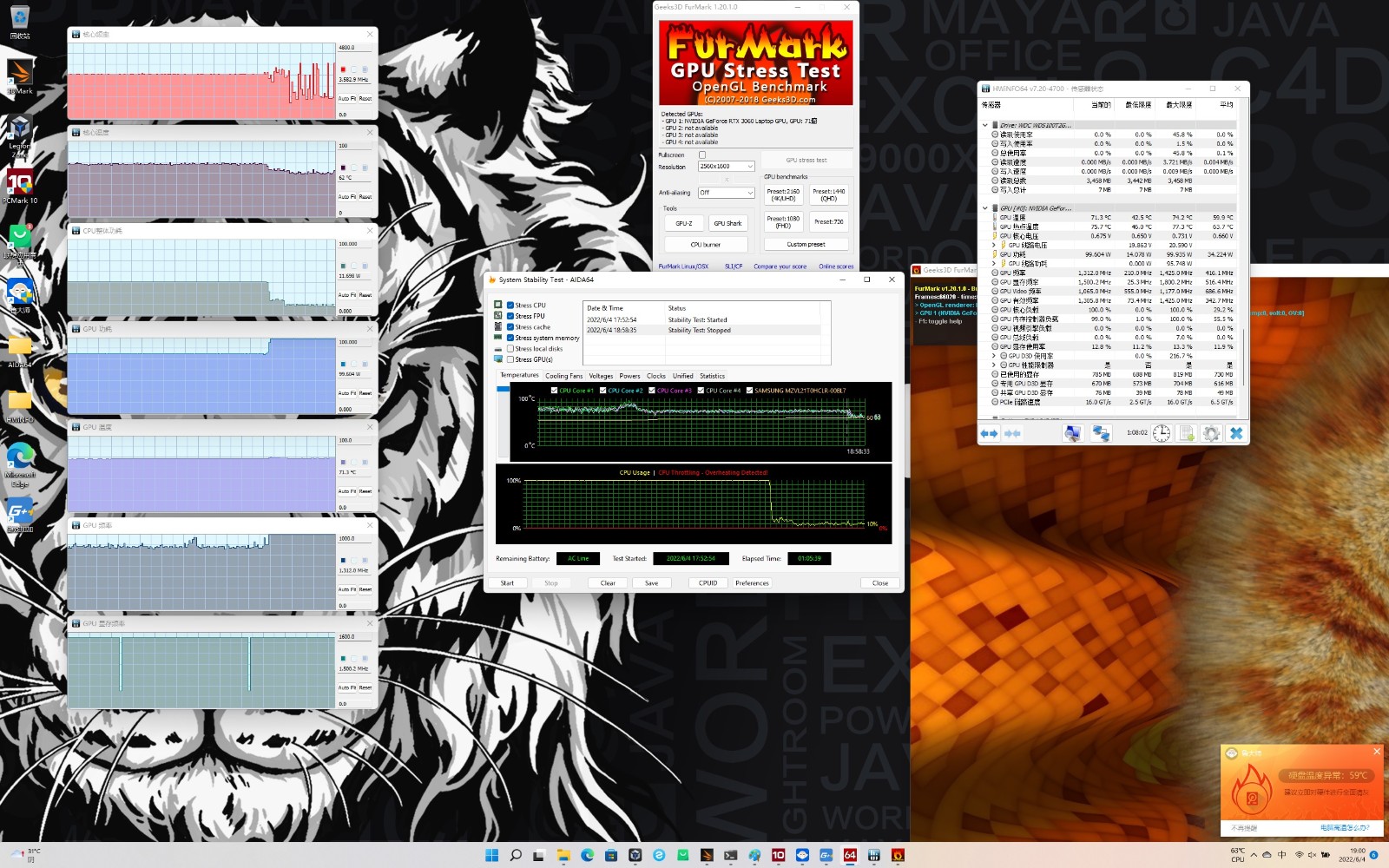Viewport: 1389px width, 868px height.
Task: Open CPUID from AIDA64
Action: (708, 583)
